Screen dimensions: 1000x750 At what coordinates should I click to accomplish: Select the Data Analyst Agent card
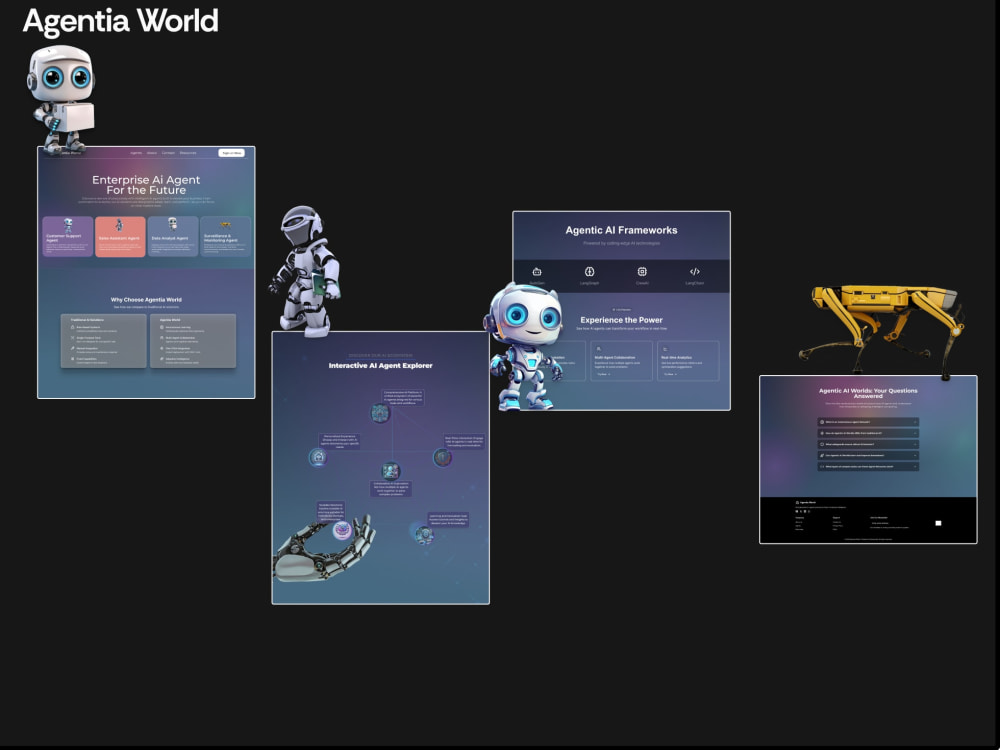[173, 237]
